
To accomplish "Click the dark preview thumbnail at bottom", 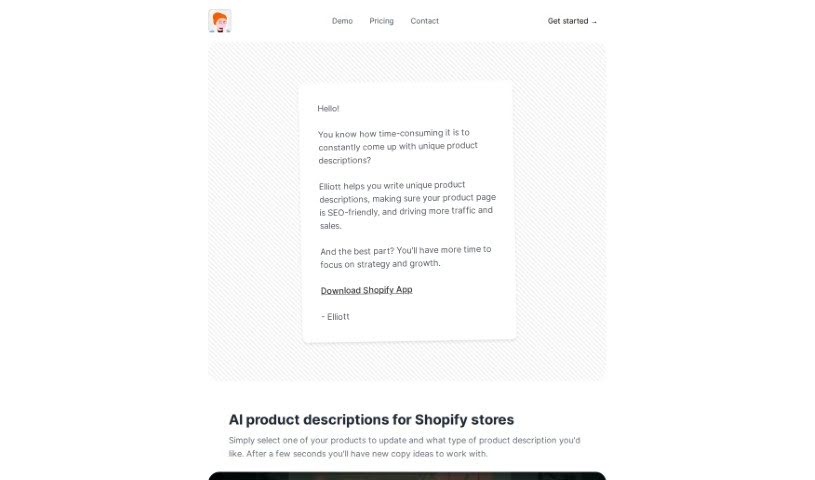I will (x=407, y=475).
